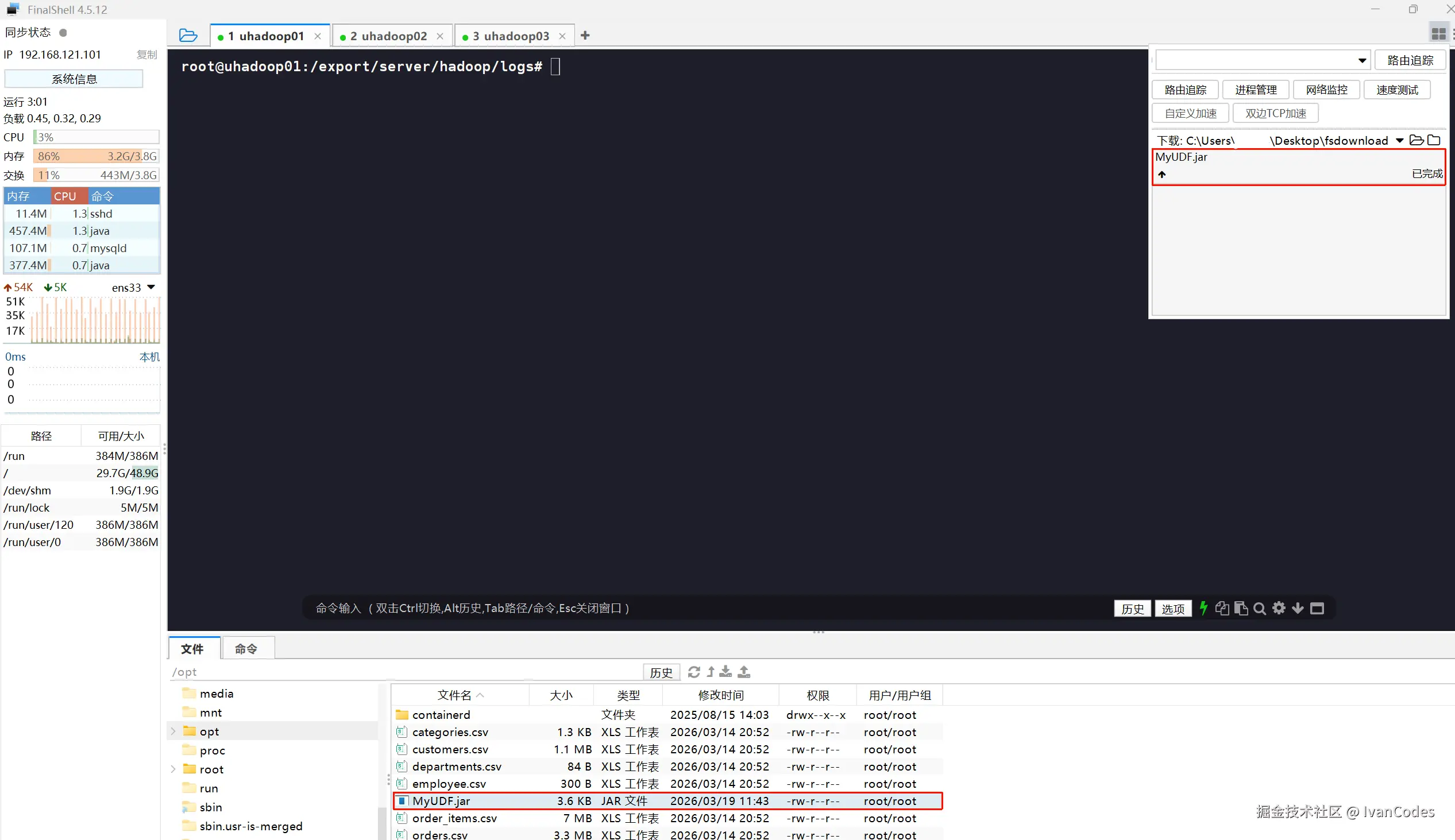The height and width of the screenshot is (840, 1455).
Task: Click the green lightning quick-command icon
Action: coord(1203,608)
